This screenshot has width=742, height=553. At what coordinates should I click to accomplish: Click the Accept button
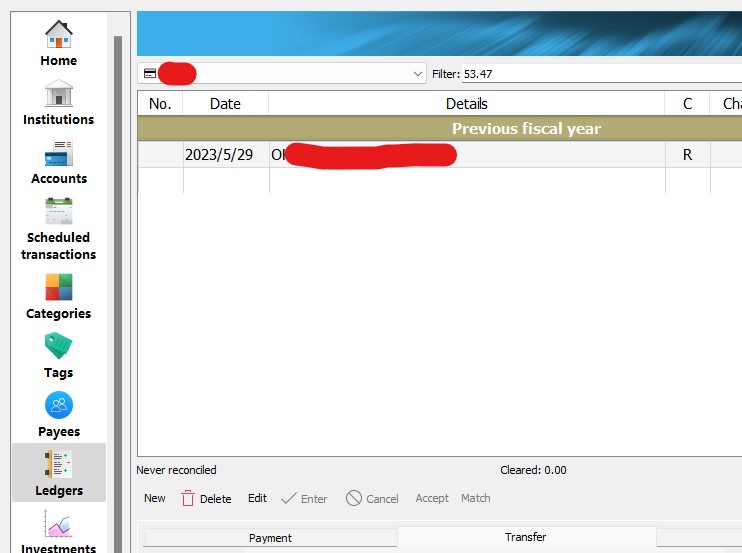coord(432,498)
